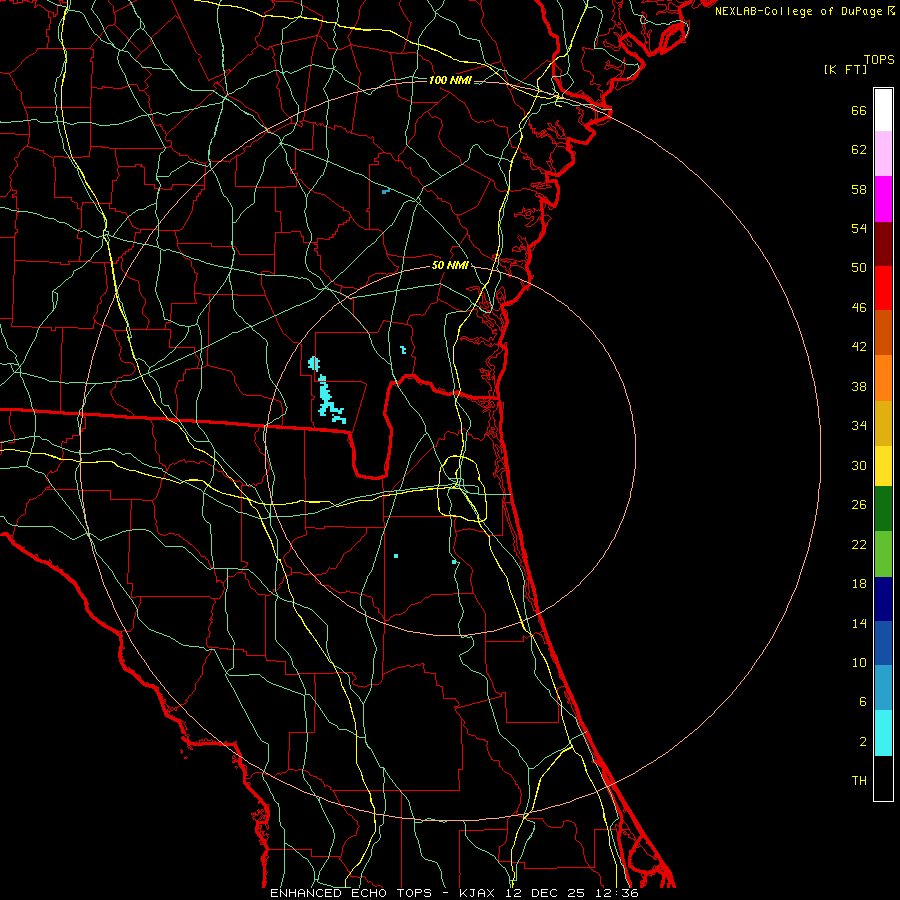Click the legend value "66"
The image size is (900, 900).
(x=859, y=110)
